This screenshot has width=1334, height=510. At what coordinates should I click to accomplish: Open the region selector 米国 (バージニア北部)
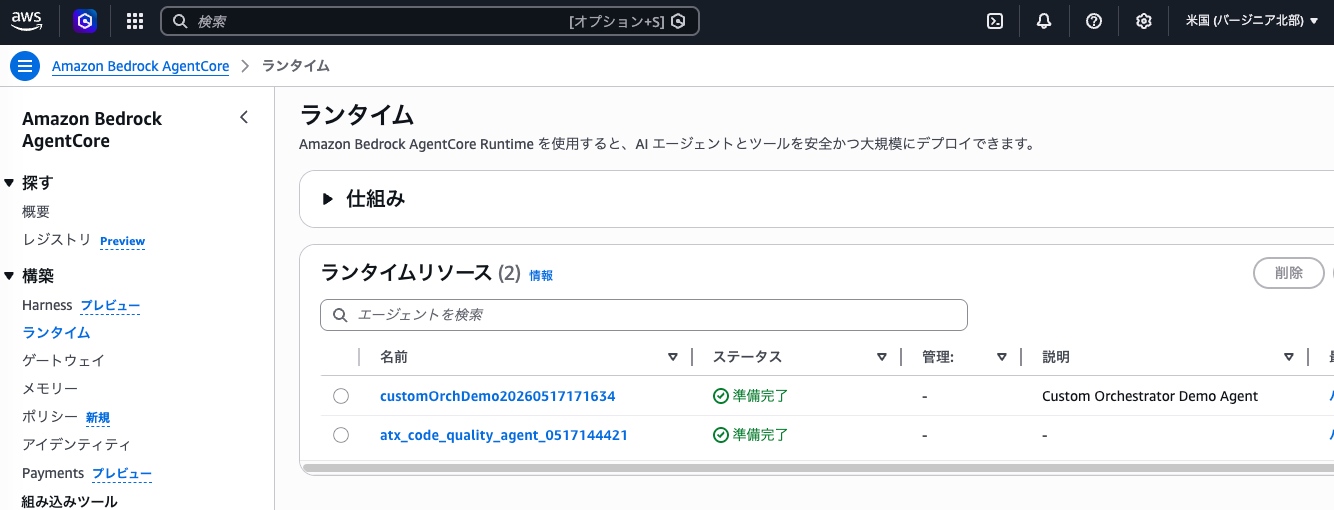[x=1251, y=21]
